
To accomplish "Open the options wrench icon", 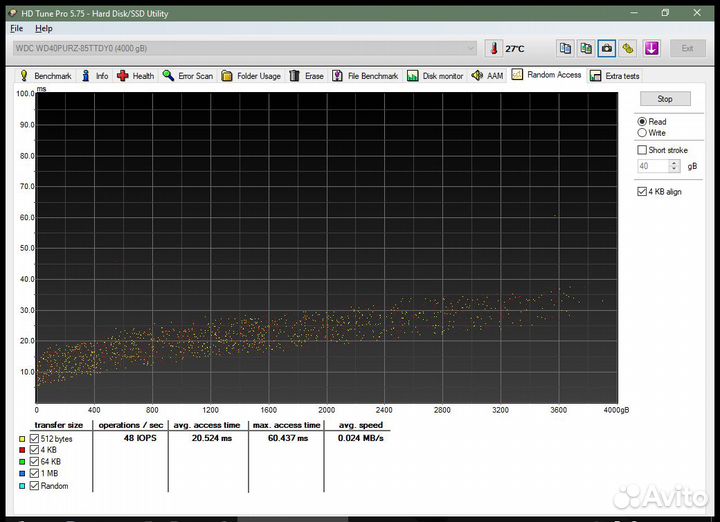I will coord(627,48).
